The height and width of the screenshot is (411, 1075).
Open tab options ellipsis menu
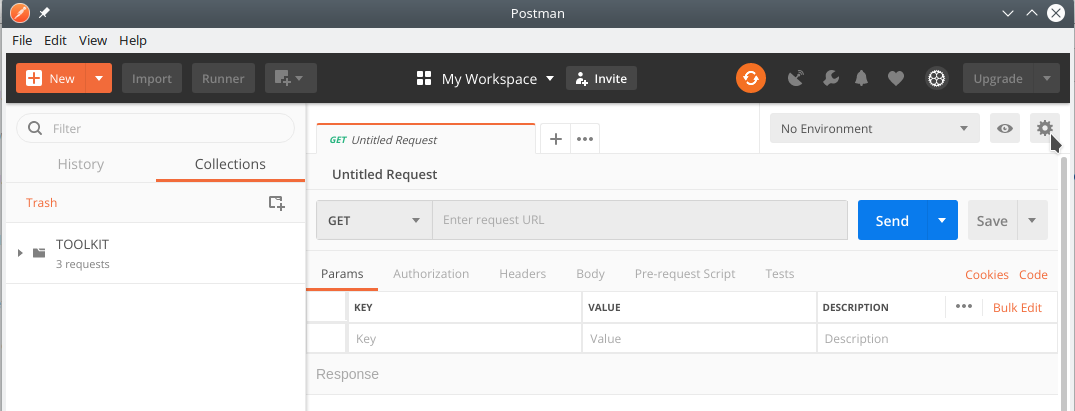coord(585,139)
